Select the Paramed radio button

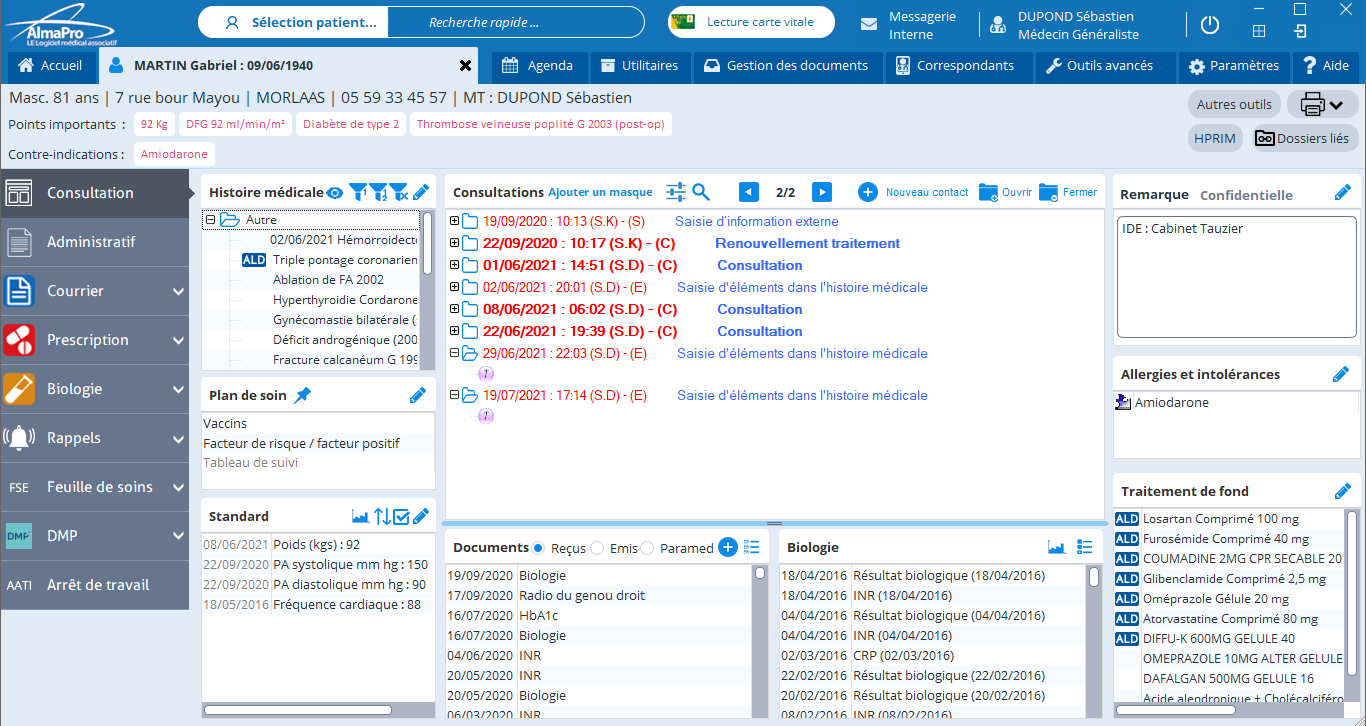(647, 548)
